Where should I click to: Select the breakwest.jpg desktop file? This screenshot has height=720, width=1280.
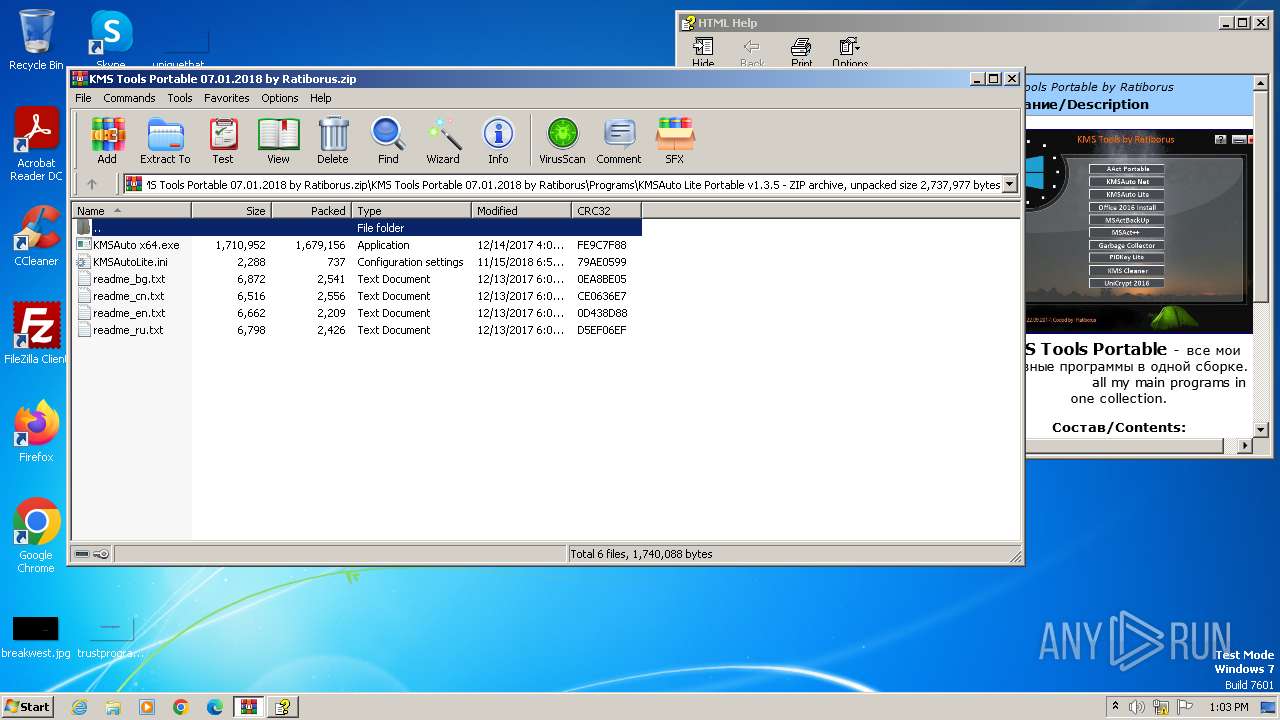(36, 637)
